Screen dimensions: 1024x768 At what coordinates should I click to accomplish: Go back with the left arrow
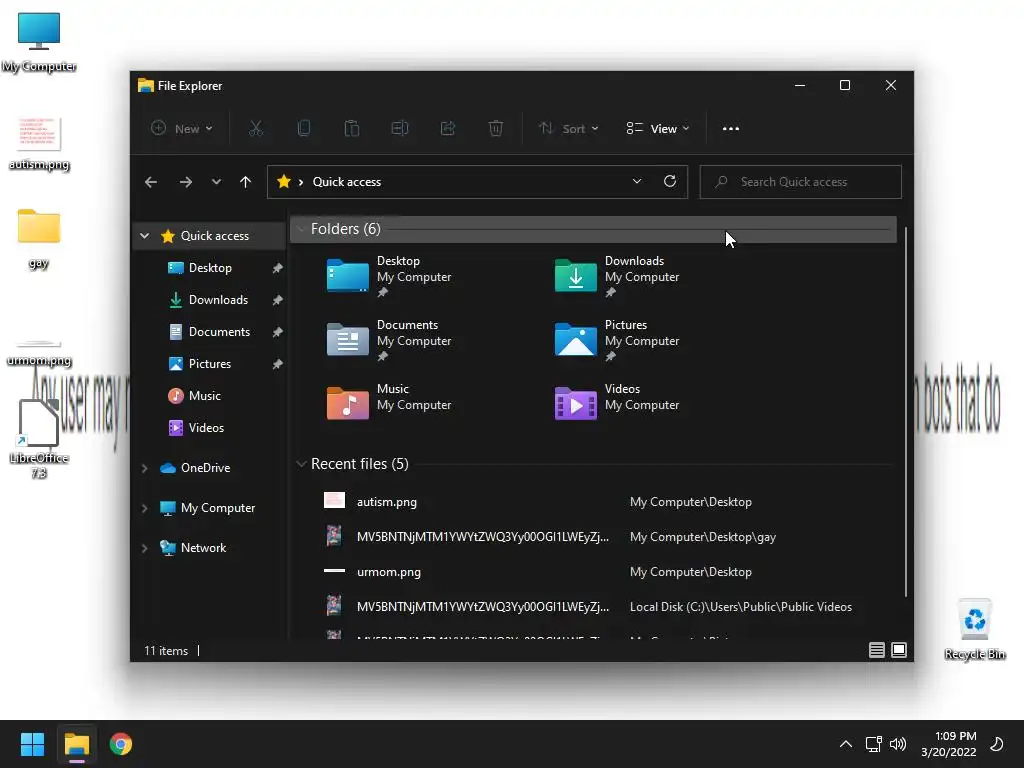151,182
